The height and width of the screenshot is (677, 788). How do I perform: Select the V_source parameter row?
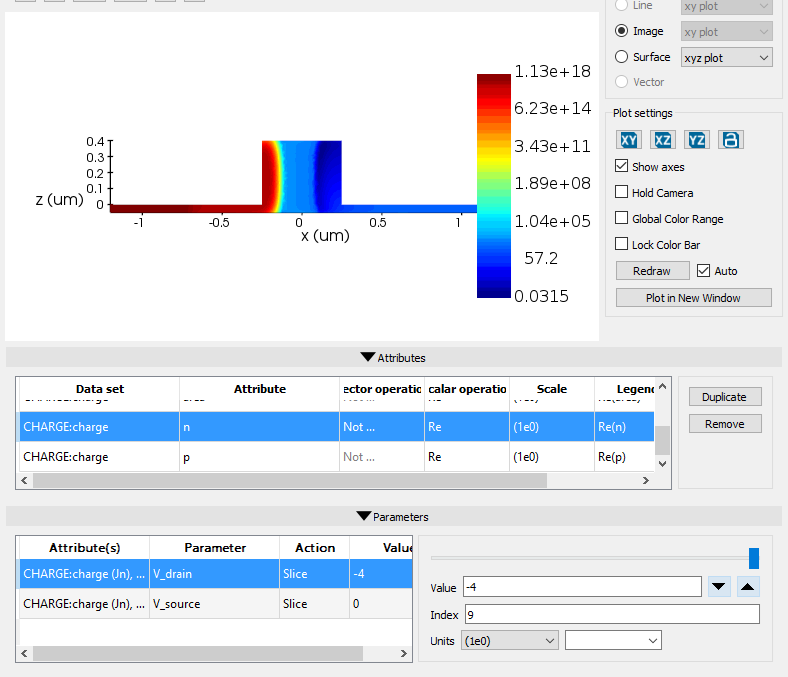(x=216, y=604)
